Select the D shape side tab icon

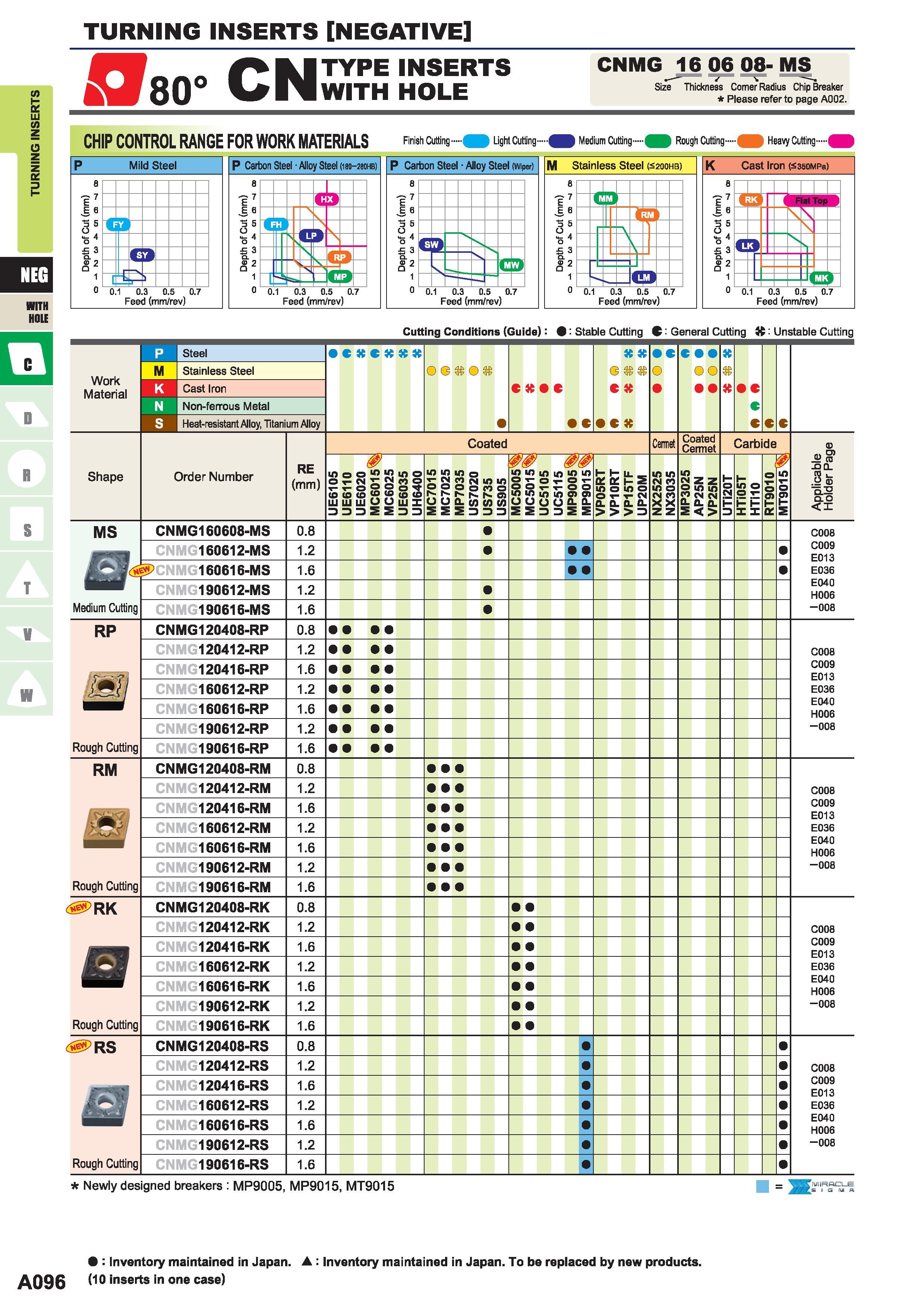click(x=27, y=415)
